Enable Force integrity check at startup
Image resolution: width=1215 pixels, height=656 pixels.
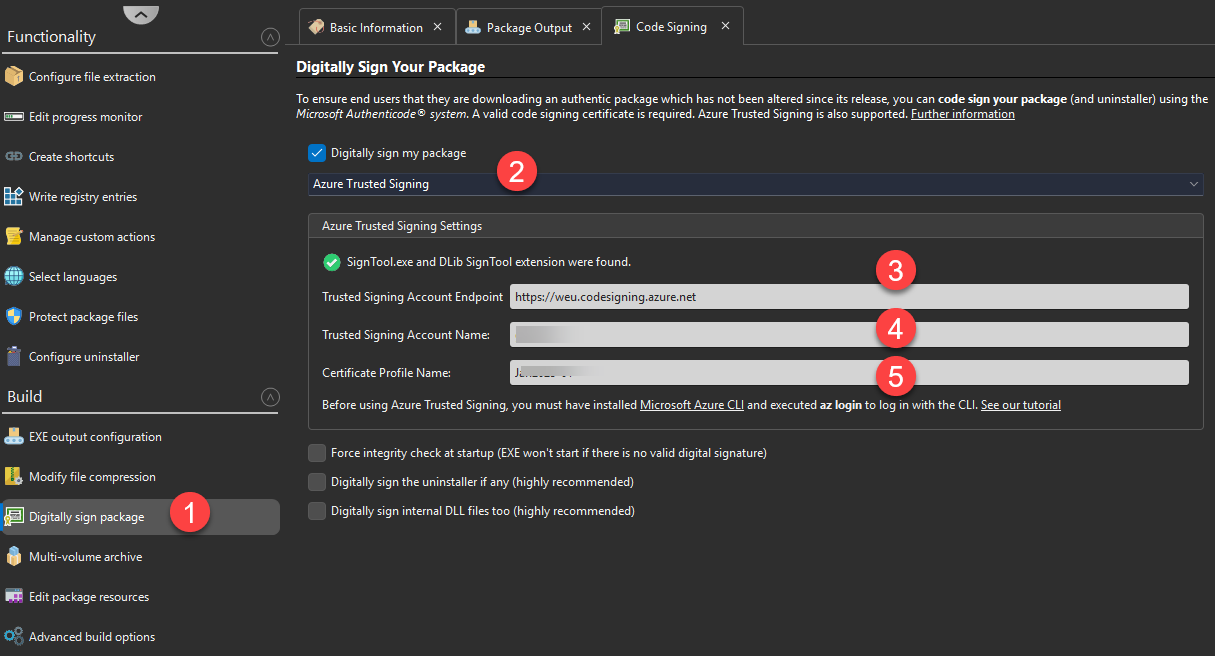(317, 453)
